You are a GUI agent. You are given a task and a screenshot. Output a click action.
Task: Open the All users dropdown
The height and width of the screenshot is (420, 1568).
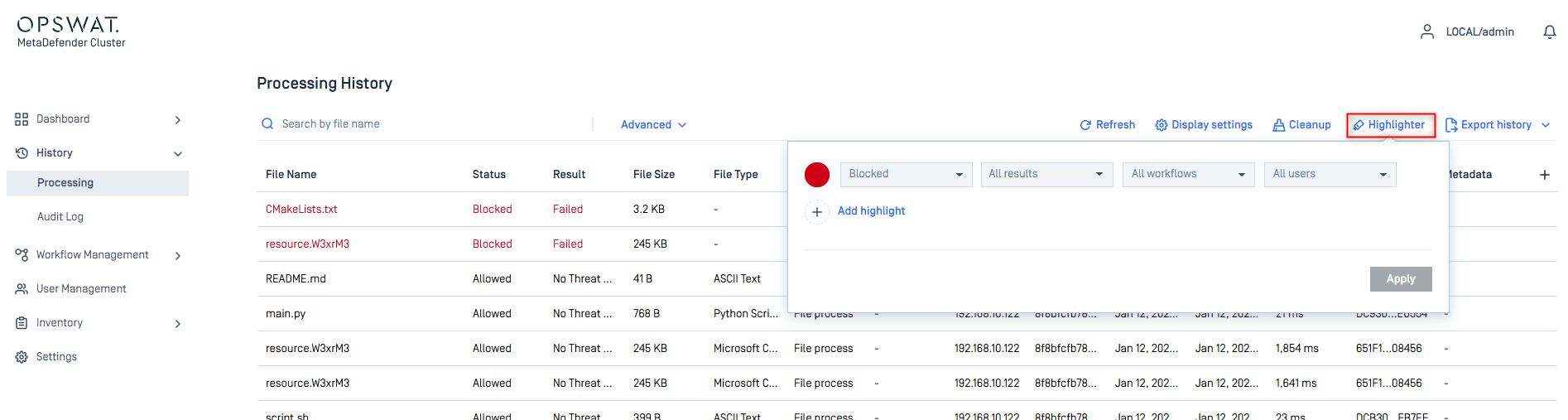(1329, 174)
